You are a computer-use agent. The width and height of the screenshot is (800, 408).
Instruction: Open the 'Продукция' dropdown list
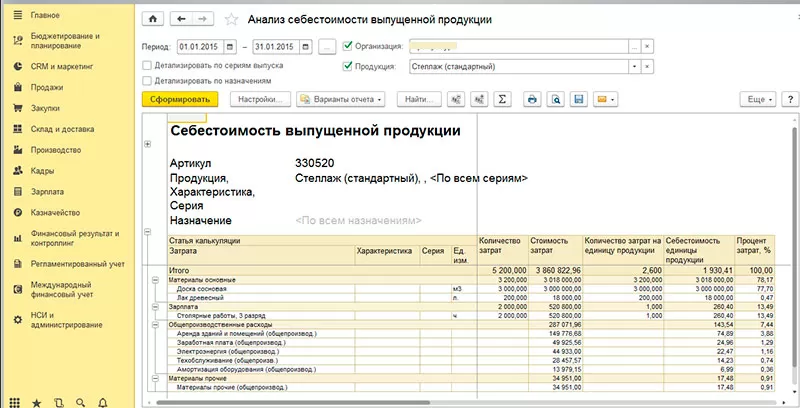click(633, 67)
